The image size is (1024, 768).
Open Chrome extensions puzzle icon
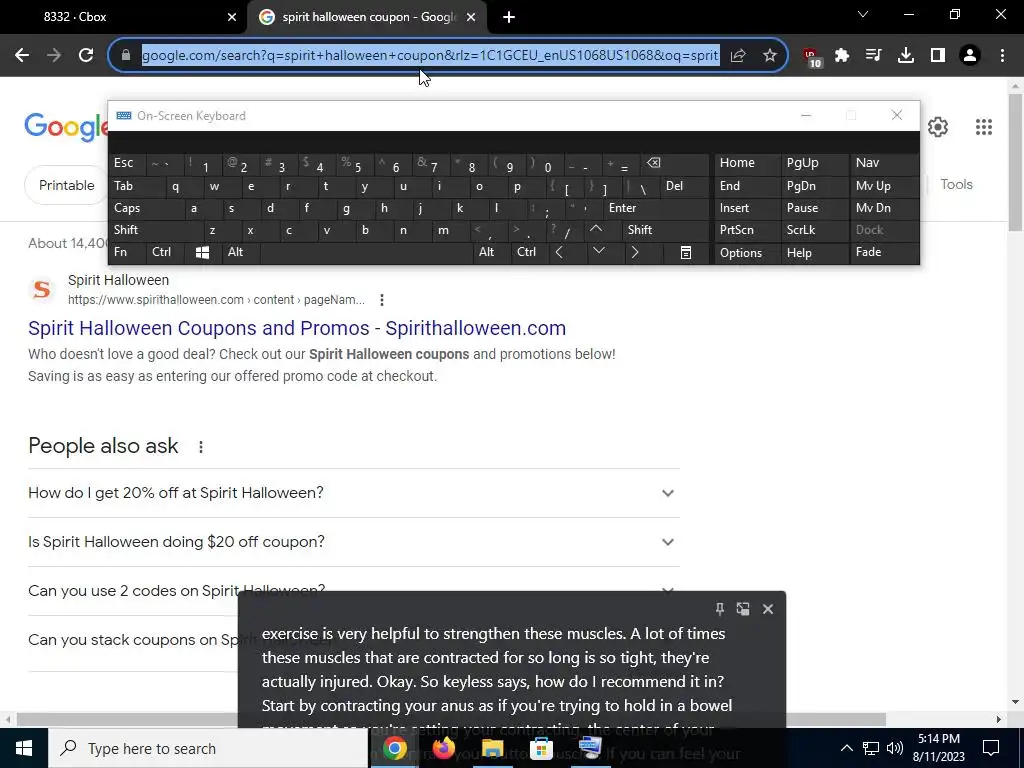(x=842, y=56)
